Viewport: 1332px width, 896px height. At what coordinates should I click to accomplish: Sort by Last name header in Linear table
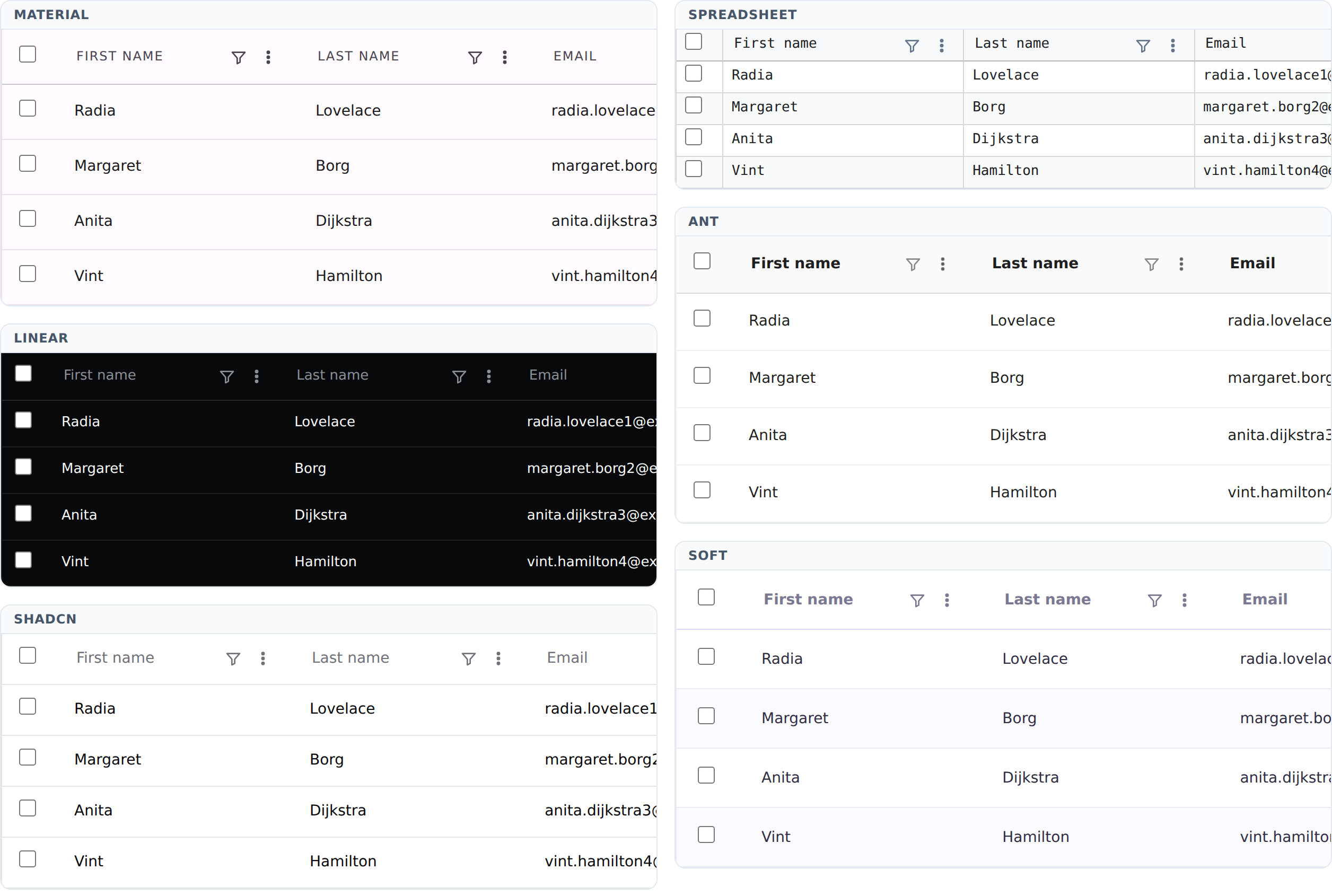coord(332,375)
